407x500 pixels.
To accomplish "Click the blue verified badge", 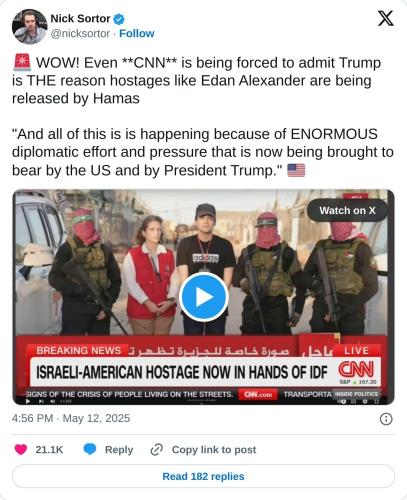I will pyautogui.click(x=119, y=19).
